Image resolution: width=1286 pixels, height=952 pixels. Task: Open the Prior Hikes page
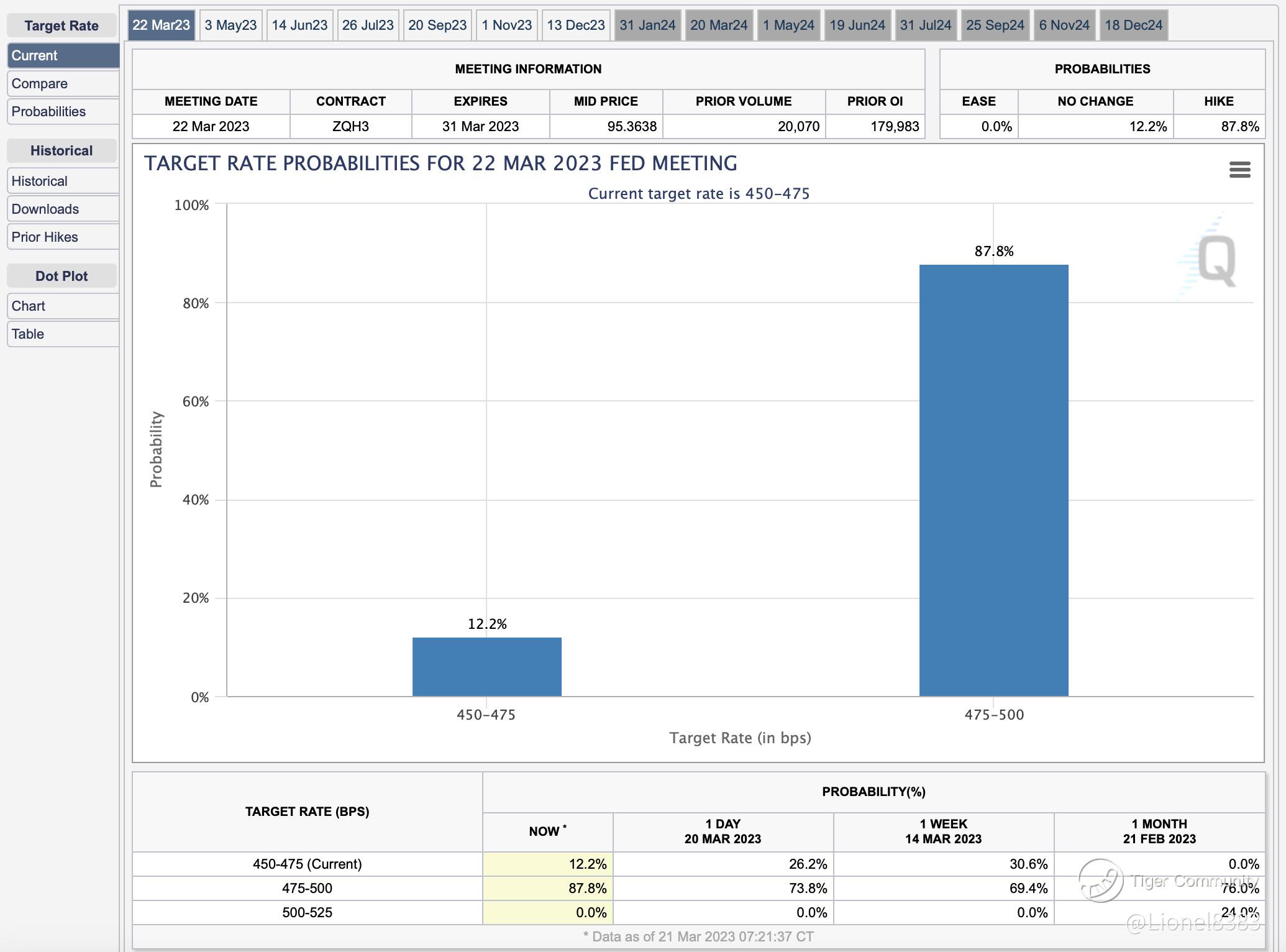coord(62,237)
